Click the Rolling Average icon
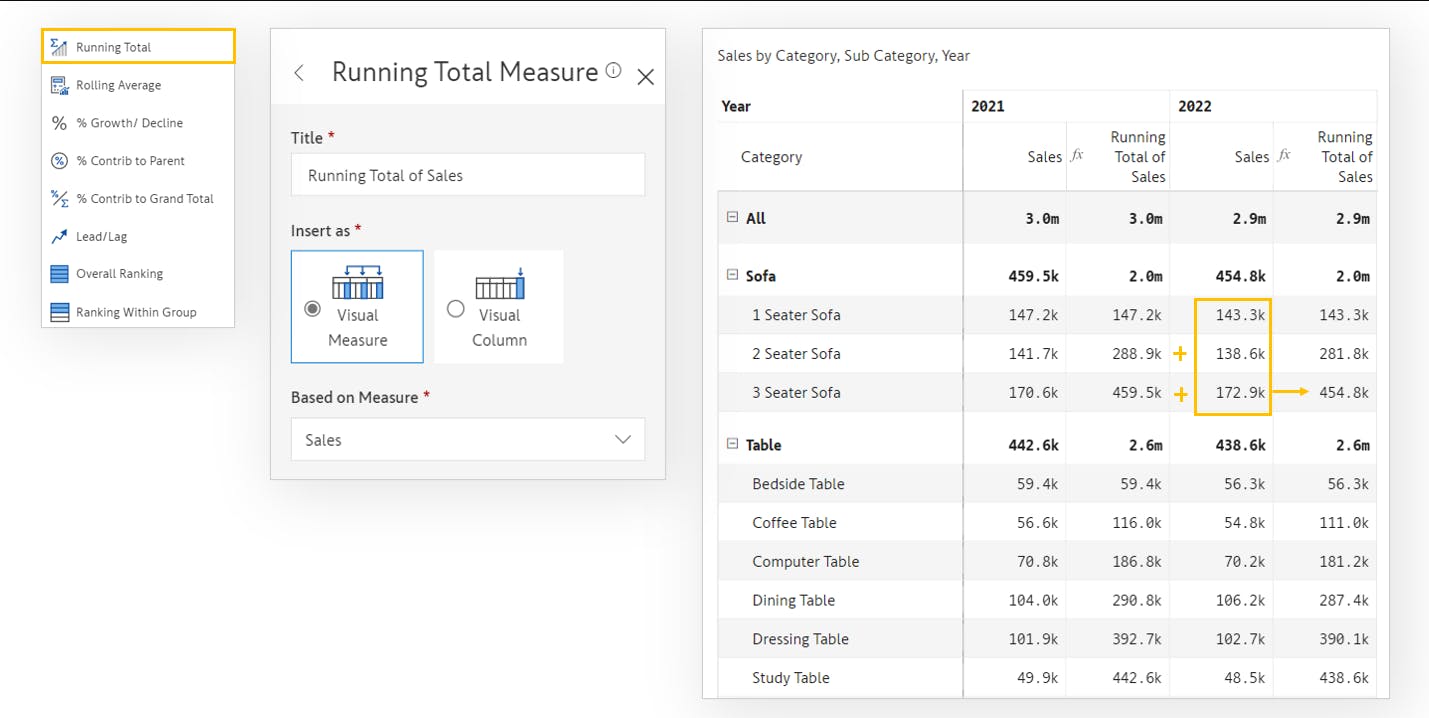 [59, 85]
